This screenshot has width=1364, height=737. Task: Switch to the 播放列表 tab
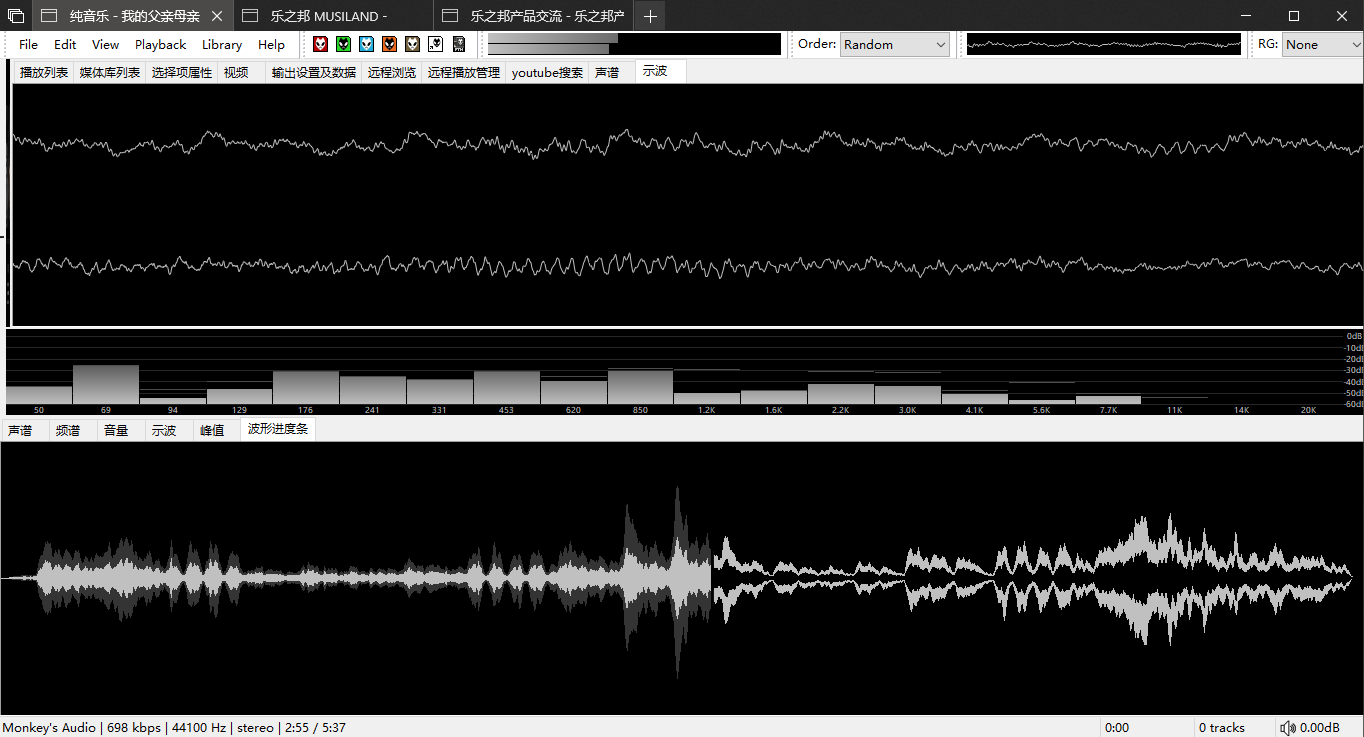(x=44, y=72)
